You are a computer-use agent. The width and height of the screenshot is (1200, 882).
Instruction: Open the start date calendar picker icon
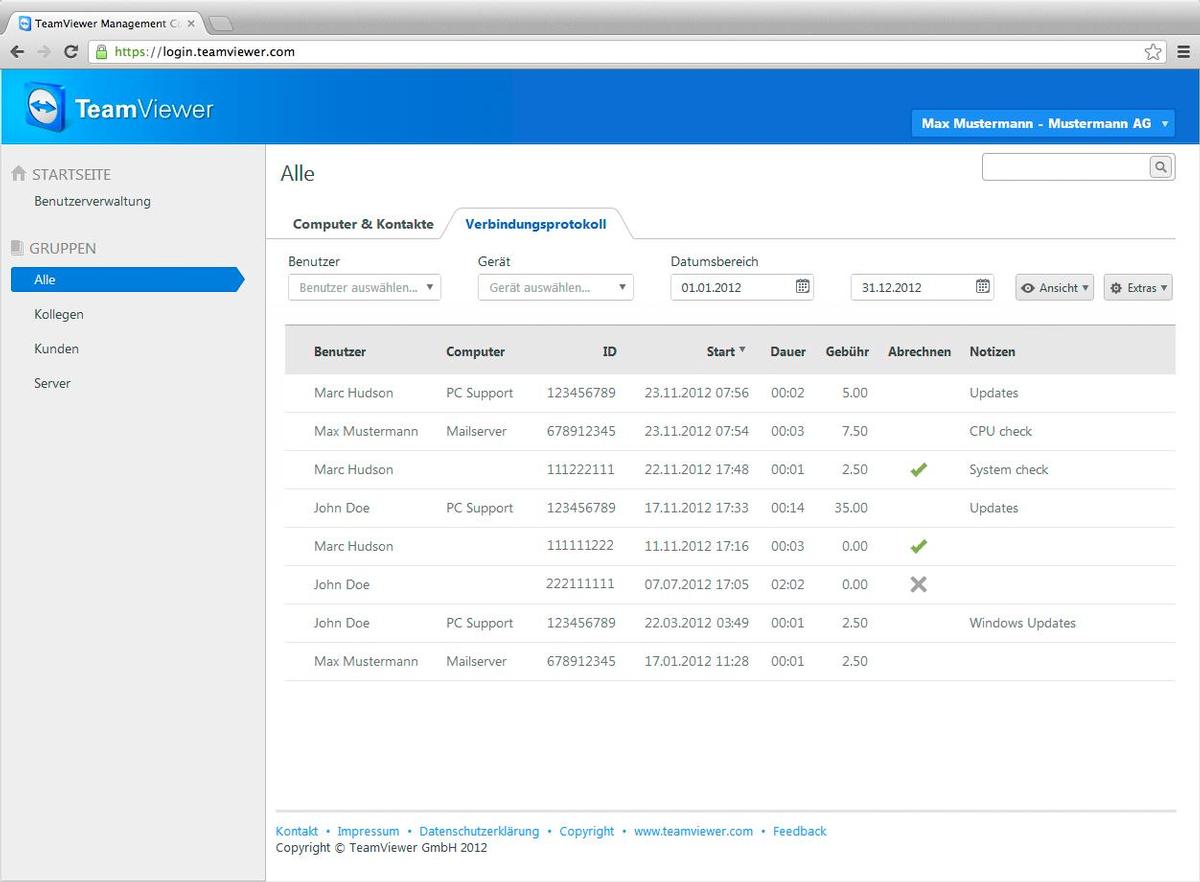click(802, 287)
